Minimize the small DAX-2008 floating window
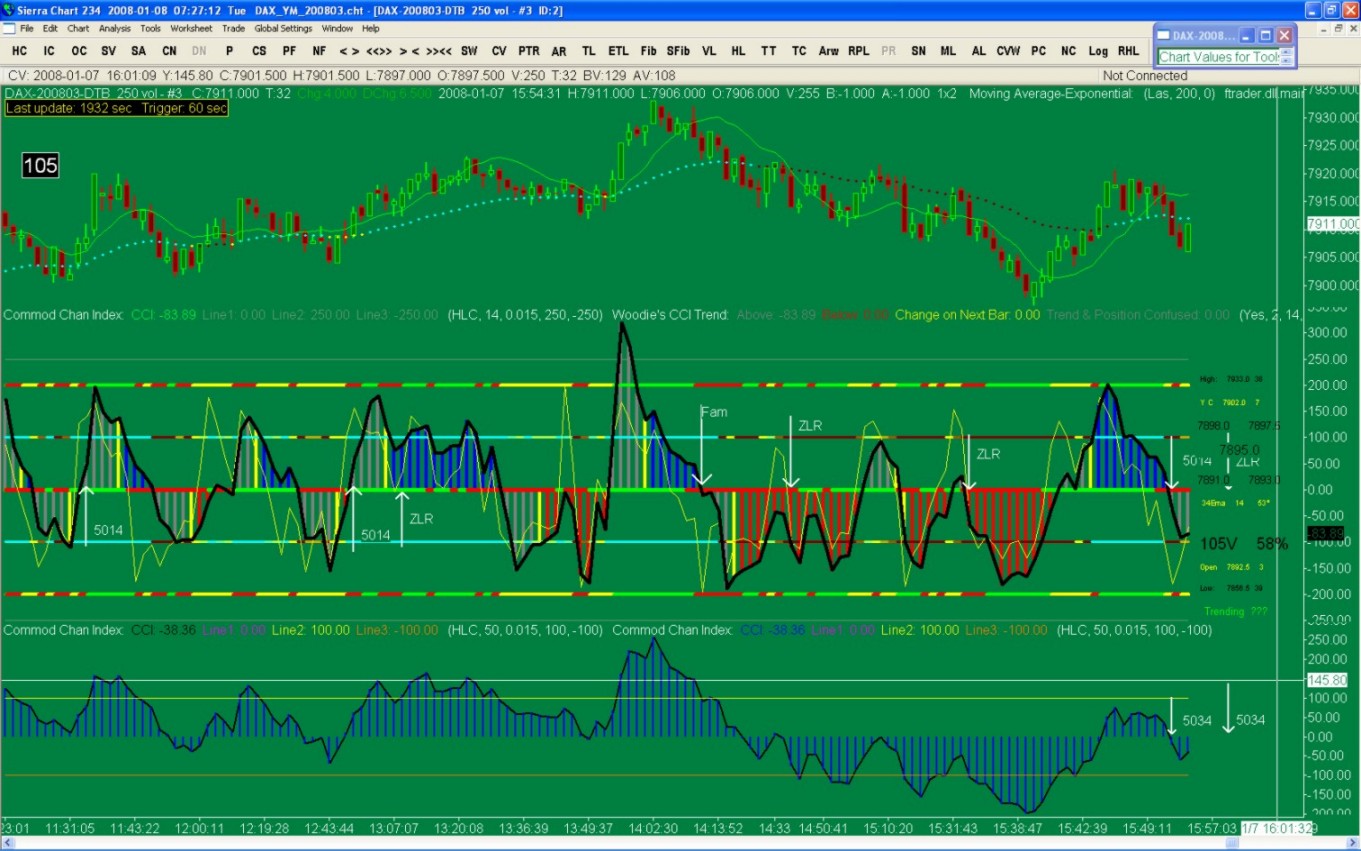Image resolution: width=1361 pixels, height=851 pixels. click(x=1247, y=35)
